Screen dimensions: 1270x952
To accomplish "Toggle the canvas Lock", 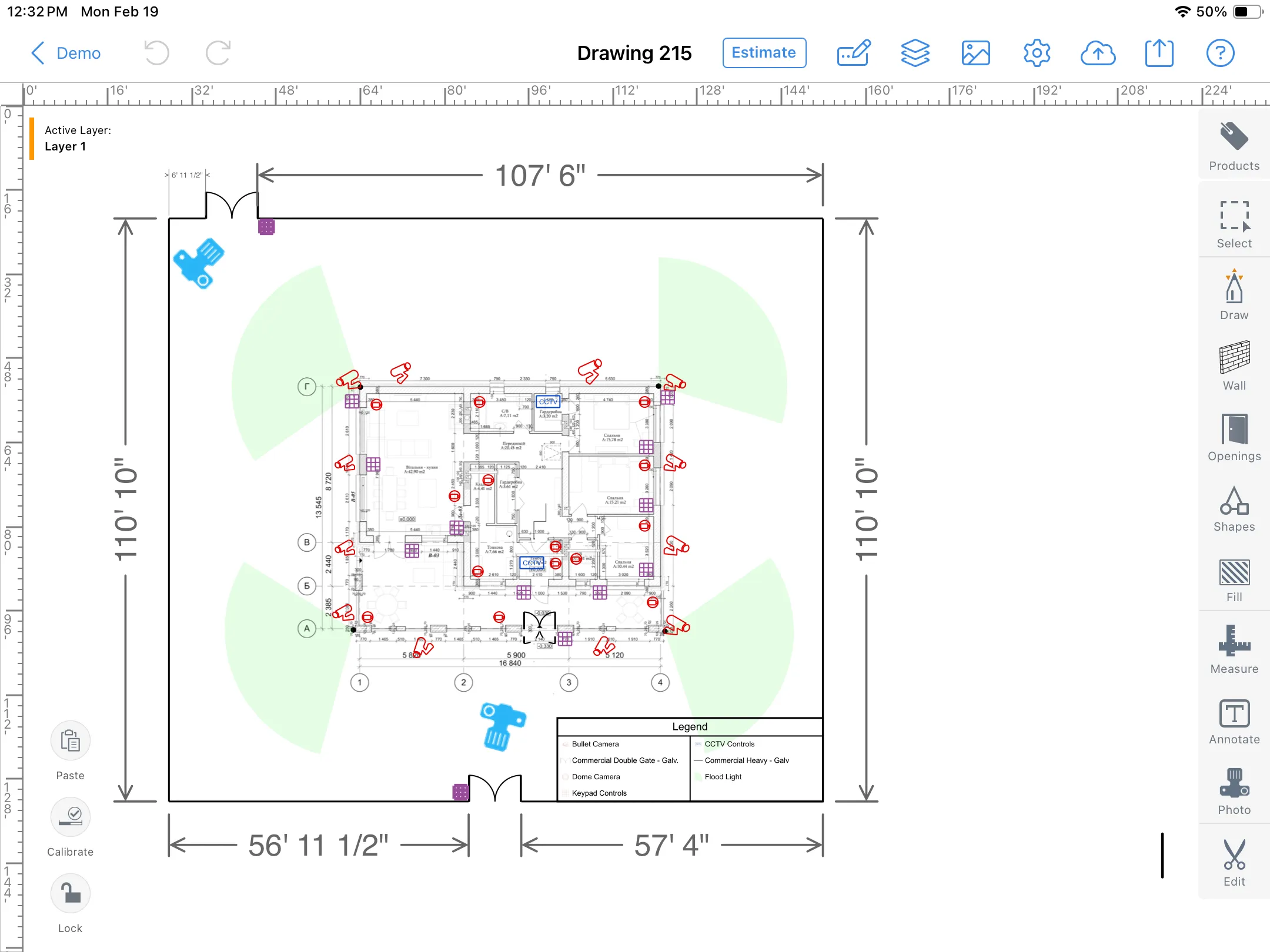I will click(x=70, y=893).
